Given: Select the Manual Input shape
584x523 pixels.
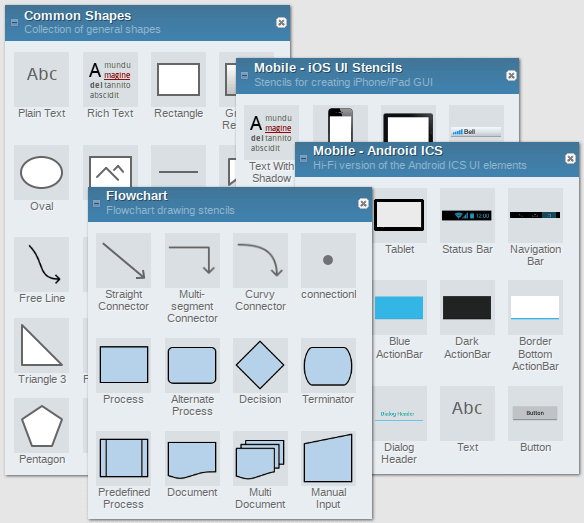Looking at the screenshot, I should (x=328, y=458).
